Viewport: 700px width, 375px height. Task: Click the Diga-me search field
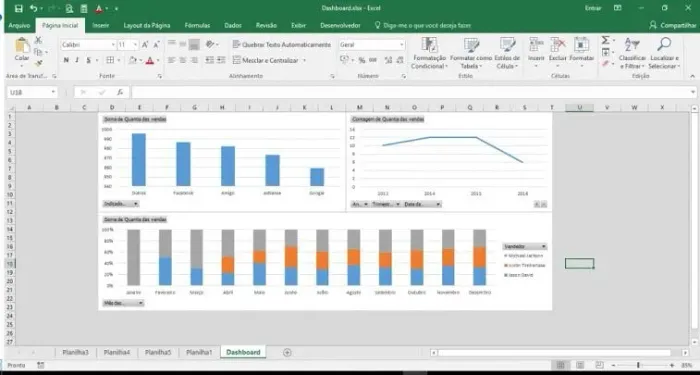(423, 26)
